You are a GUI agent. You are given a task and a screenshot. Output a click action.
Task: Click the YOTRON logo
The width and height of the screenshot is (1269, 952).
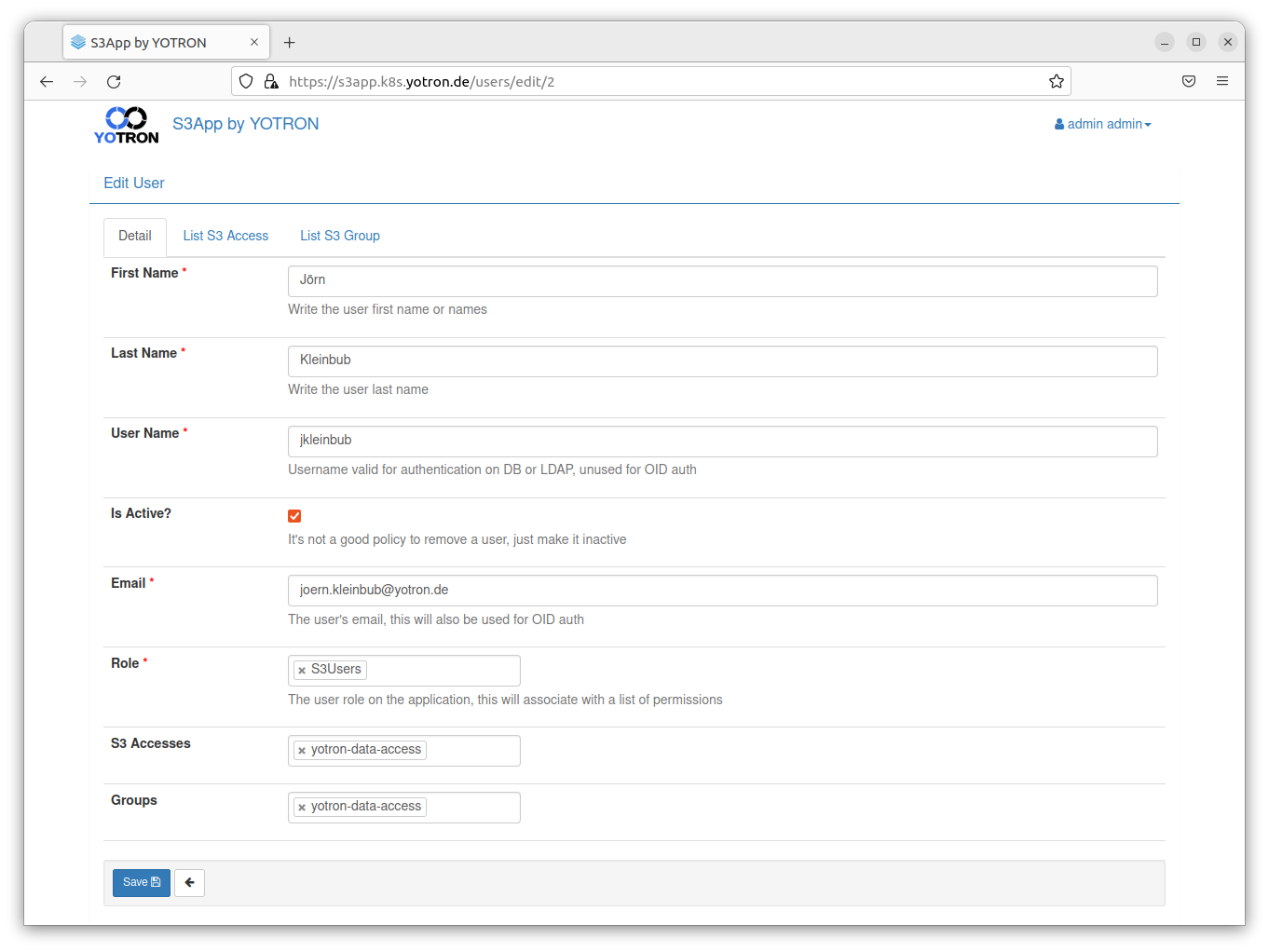point(126,125)
